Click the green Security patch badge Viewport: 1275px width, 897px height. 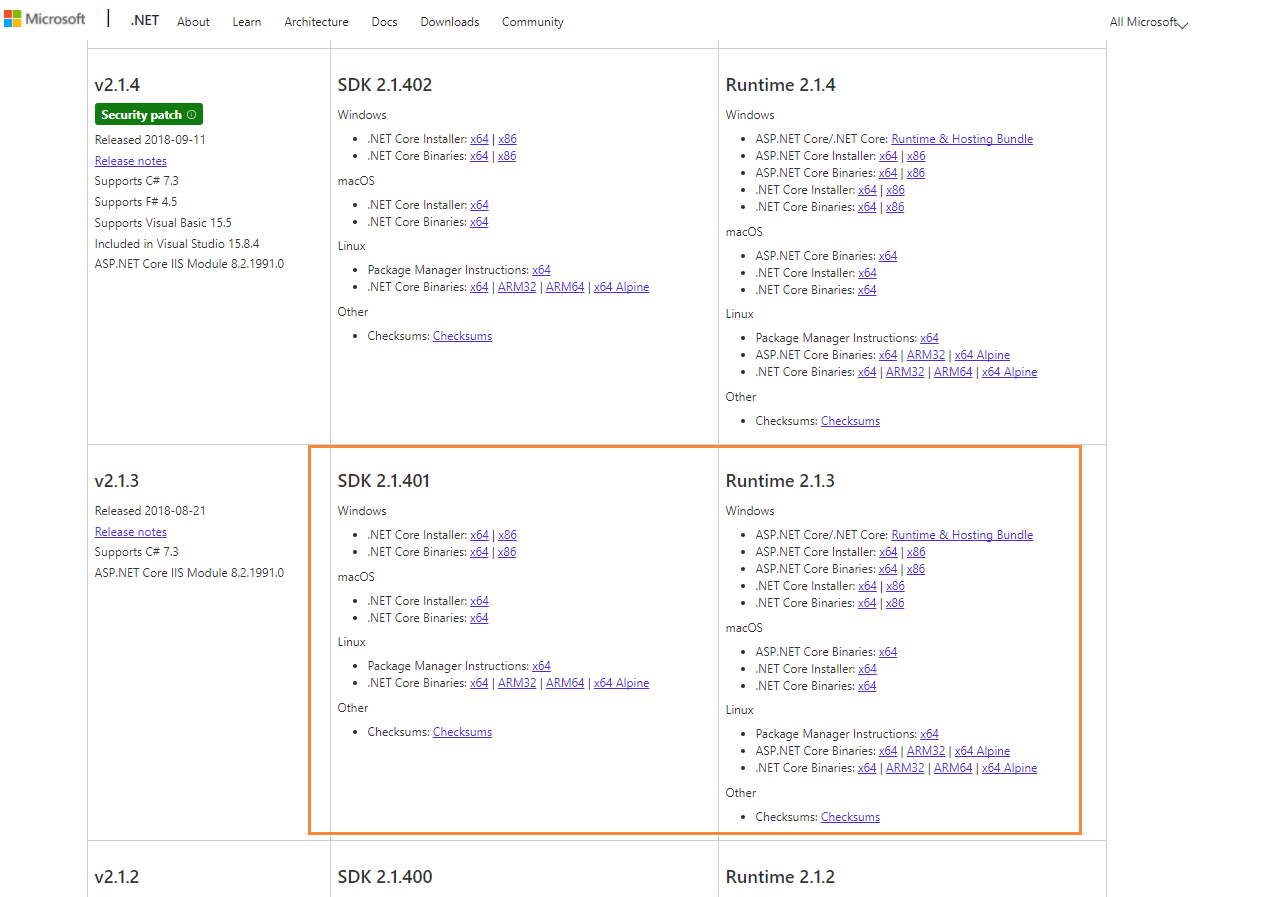(149, 115)
